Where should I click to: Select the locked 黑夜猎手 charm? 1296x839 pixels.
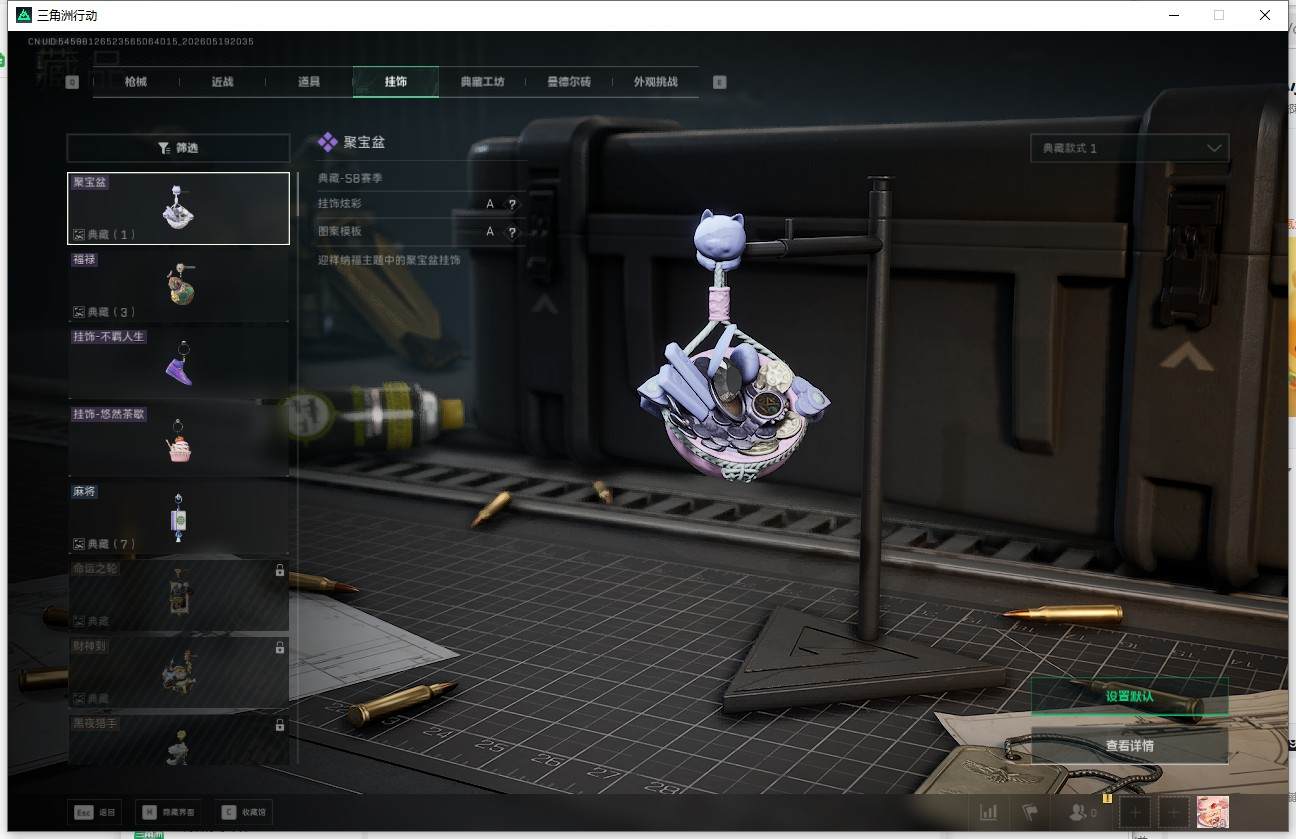[x=178, y=740]
